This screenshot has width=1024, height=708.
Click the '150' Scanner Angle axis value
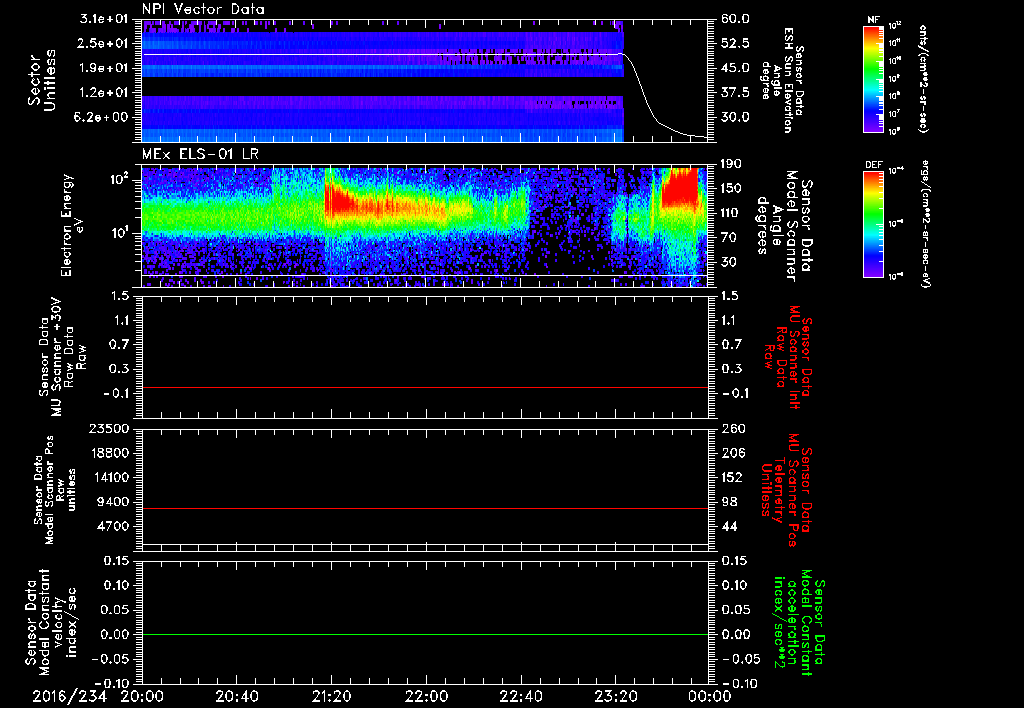coord(731,189)
